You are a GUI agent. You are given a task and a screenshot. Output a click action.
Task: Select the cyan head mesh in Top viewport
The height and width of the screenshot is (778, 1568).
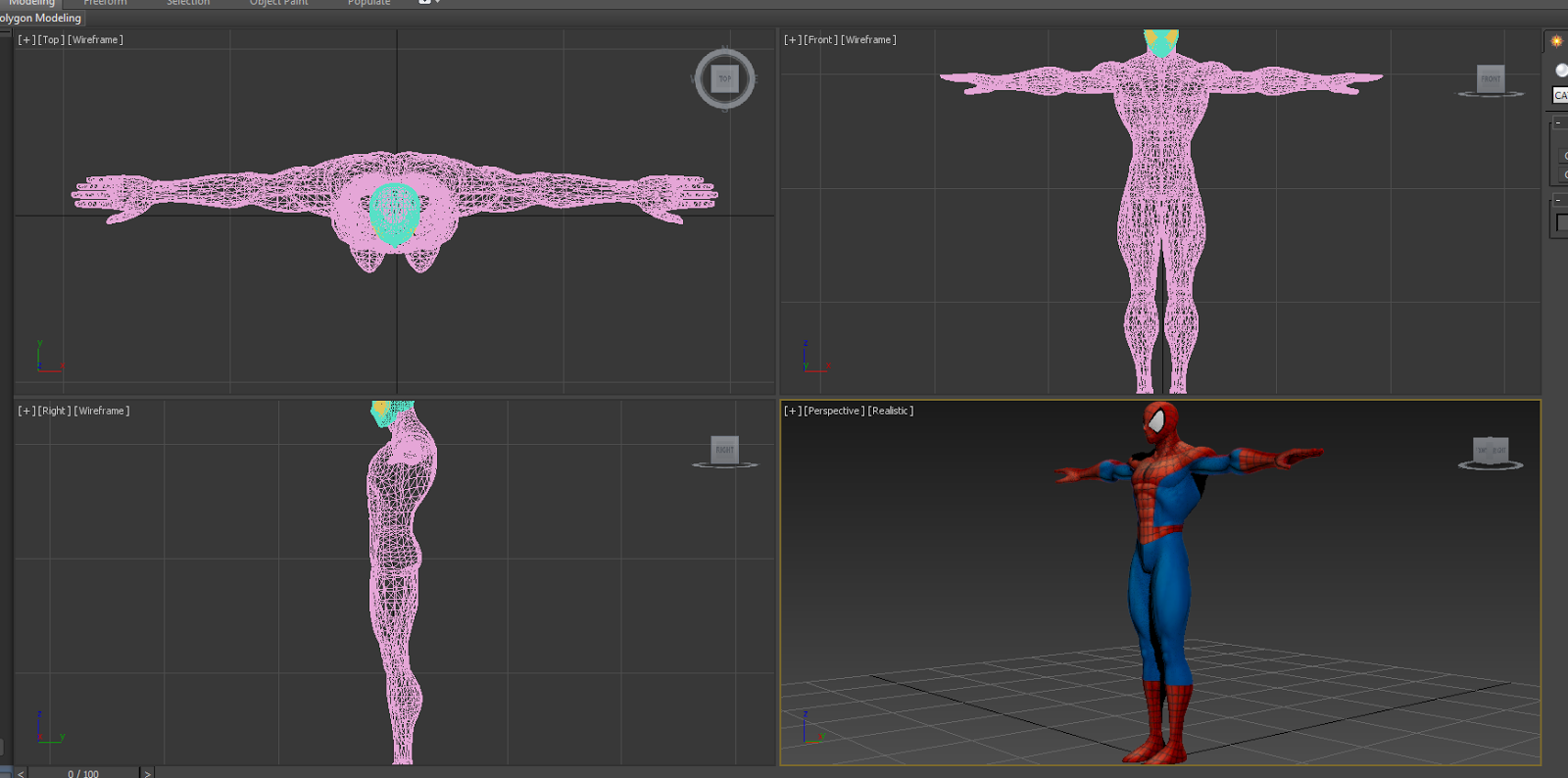tap(395, 214)
